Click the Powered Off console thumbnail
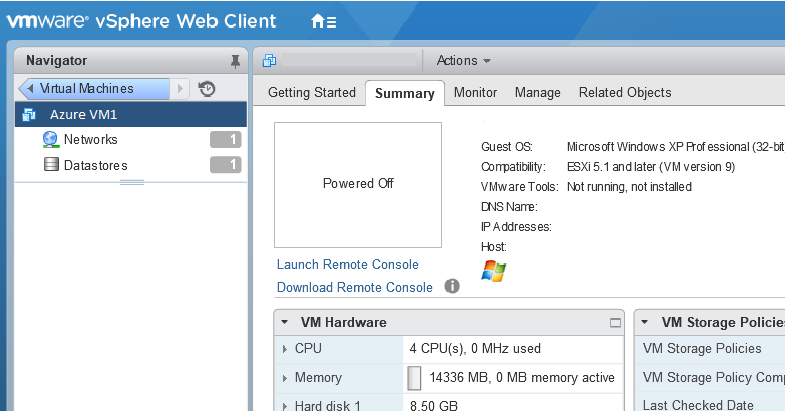This screenshot has width=788, height=414. pyautogui.click(x=358, y=185)
